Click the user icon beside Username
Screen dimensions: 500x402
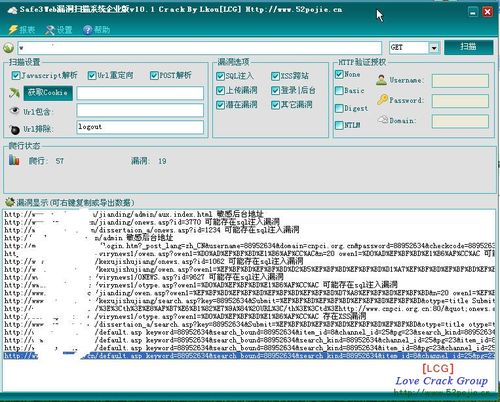(x=381, y=80)
